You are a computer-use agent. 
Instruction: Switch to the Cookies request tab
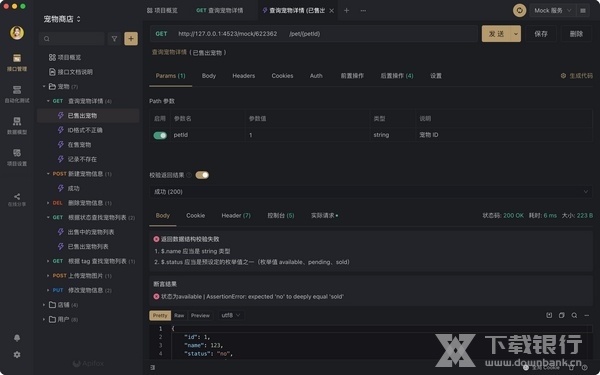[x=282, y=76]
